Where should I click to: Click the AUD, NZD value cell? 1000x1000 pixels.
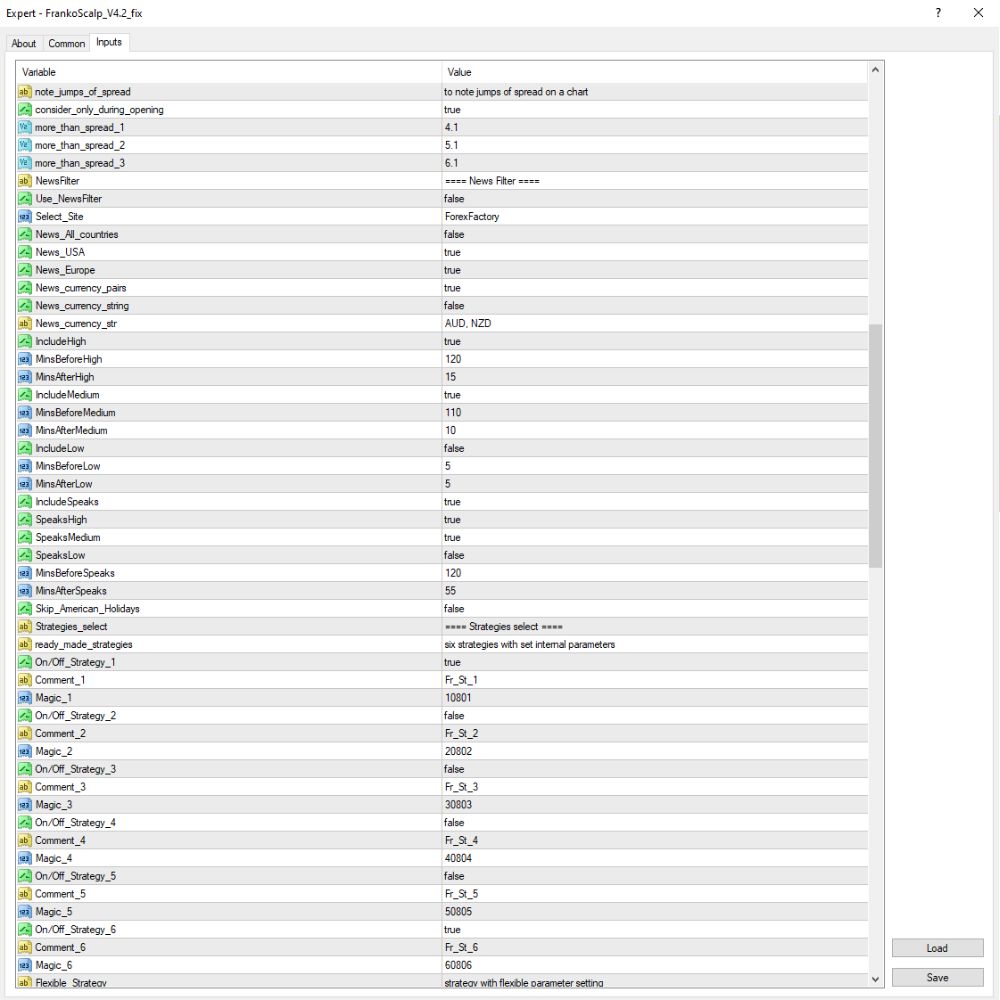pos(654,324)
